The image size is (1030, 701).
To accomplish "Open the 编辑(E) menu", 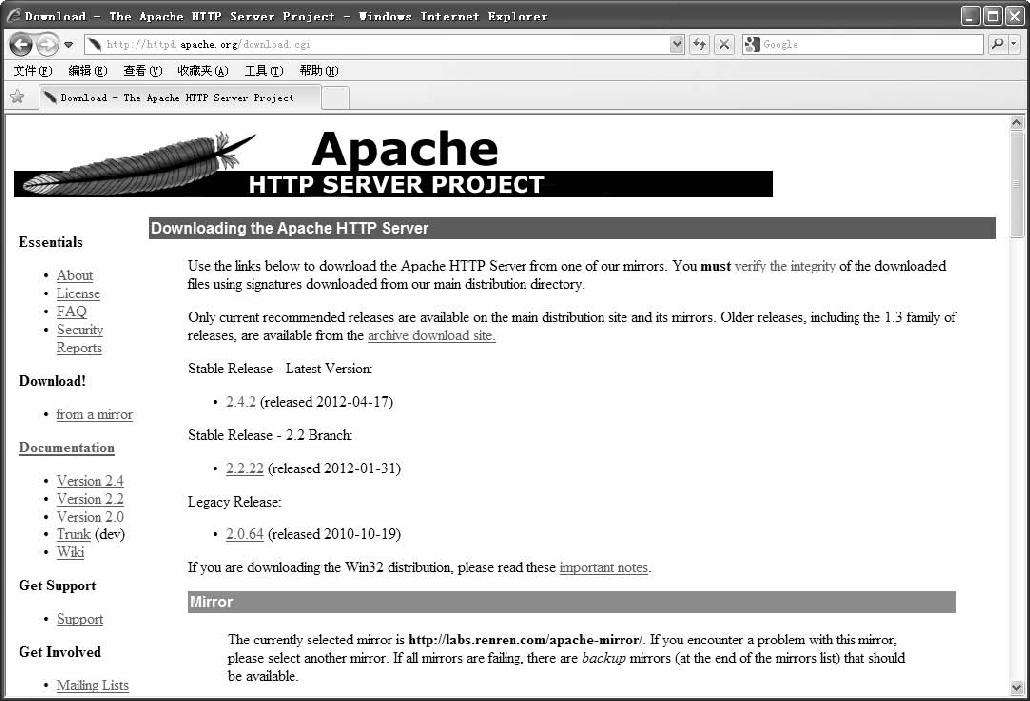I will click(x=87, y=70).
